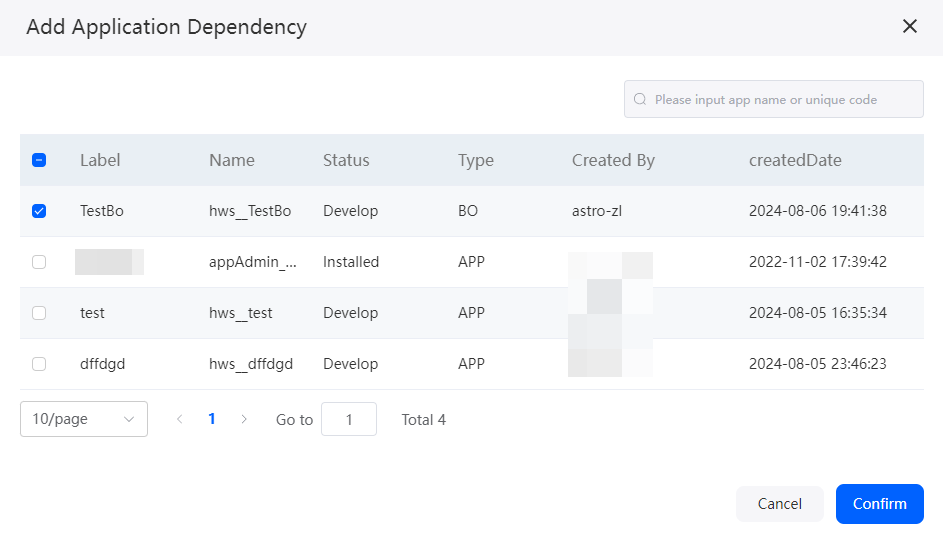Screen dimensions: 943x538
Task: Click the BO type cell
Action: click(468, 211)
